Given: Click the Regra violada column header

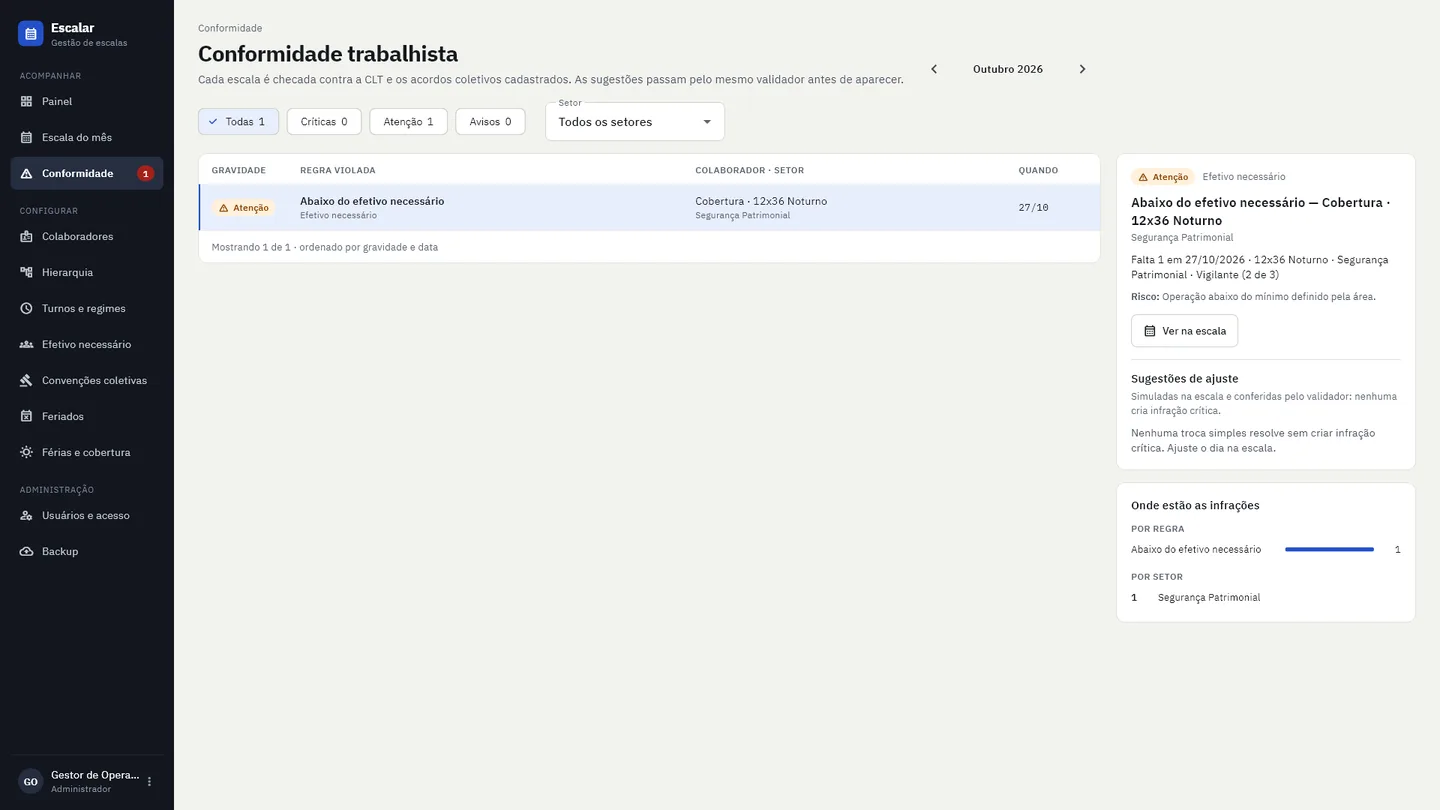Looking at the screenshot, I should tap(338, 170).
